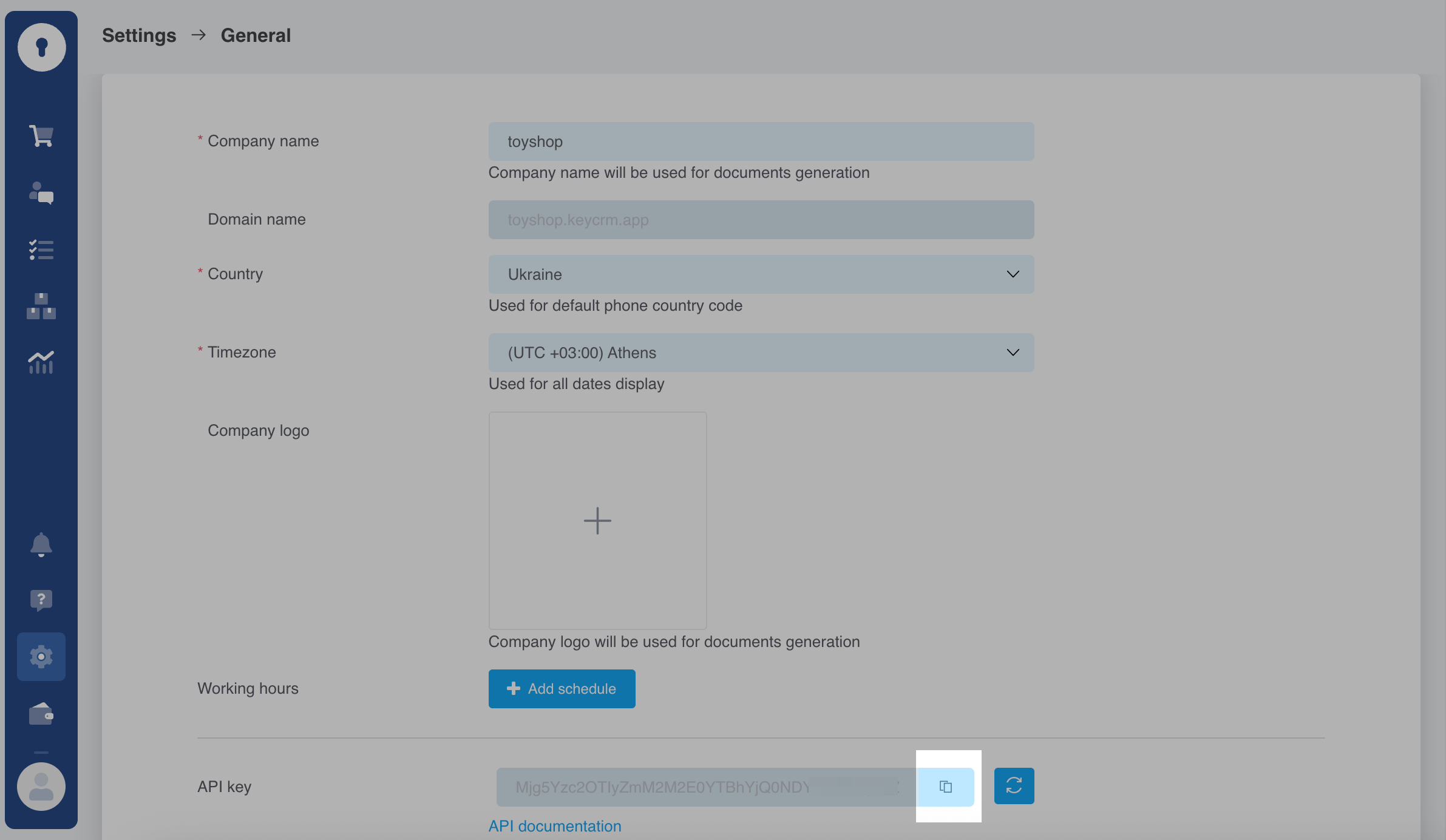This screenshot has width=1446, height=840.
Task: Upload a company logo via plus box
Action: point(597,521)
